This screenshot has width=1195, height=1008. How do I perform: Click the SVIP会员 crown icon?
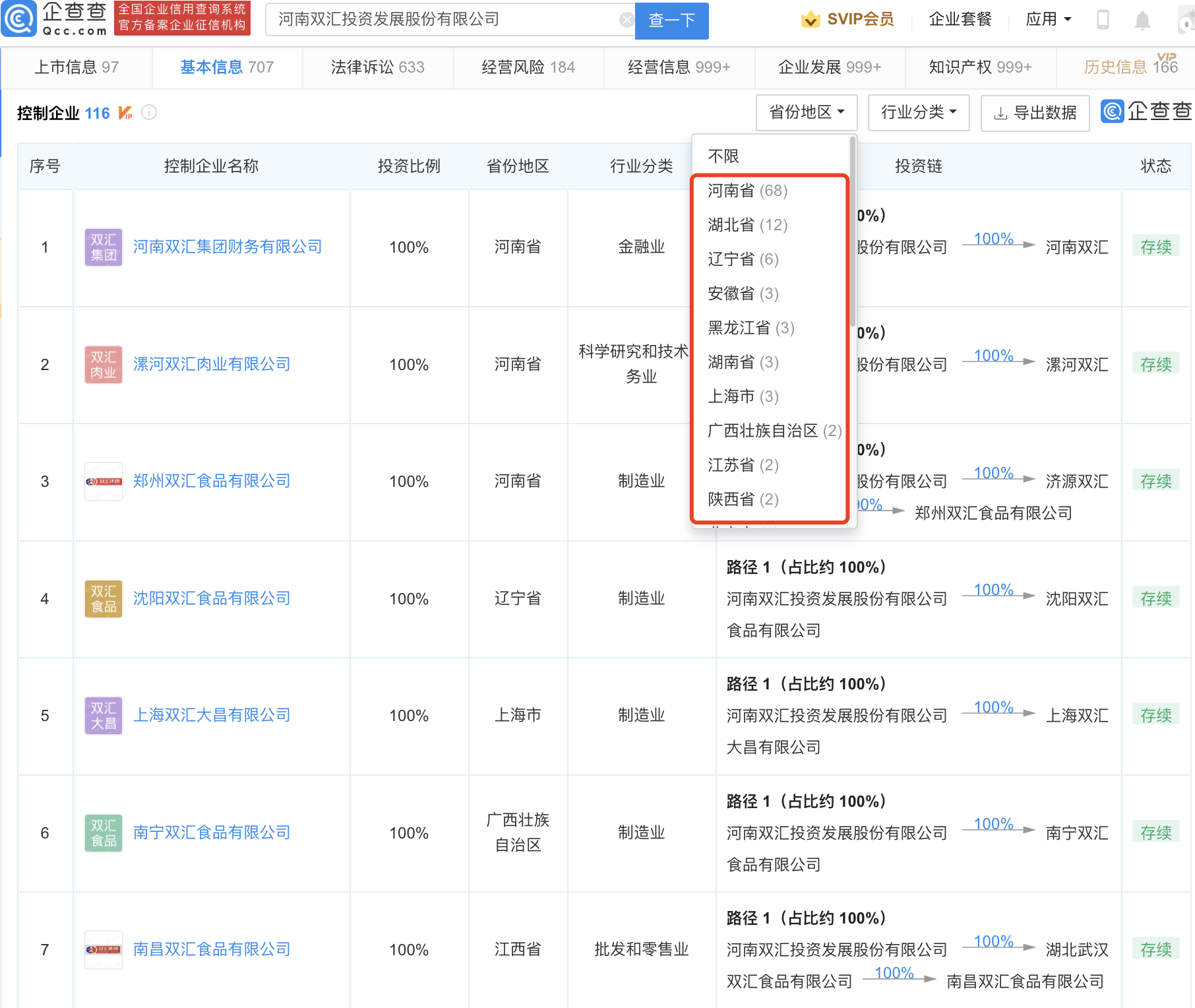pos(810,20)
